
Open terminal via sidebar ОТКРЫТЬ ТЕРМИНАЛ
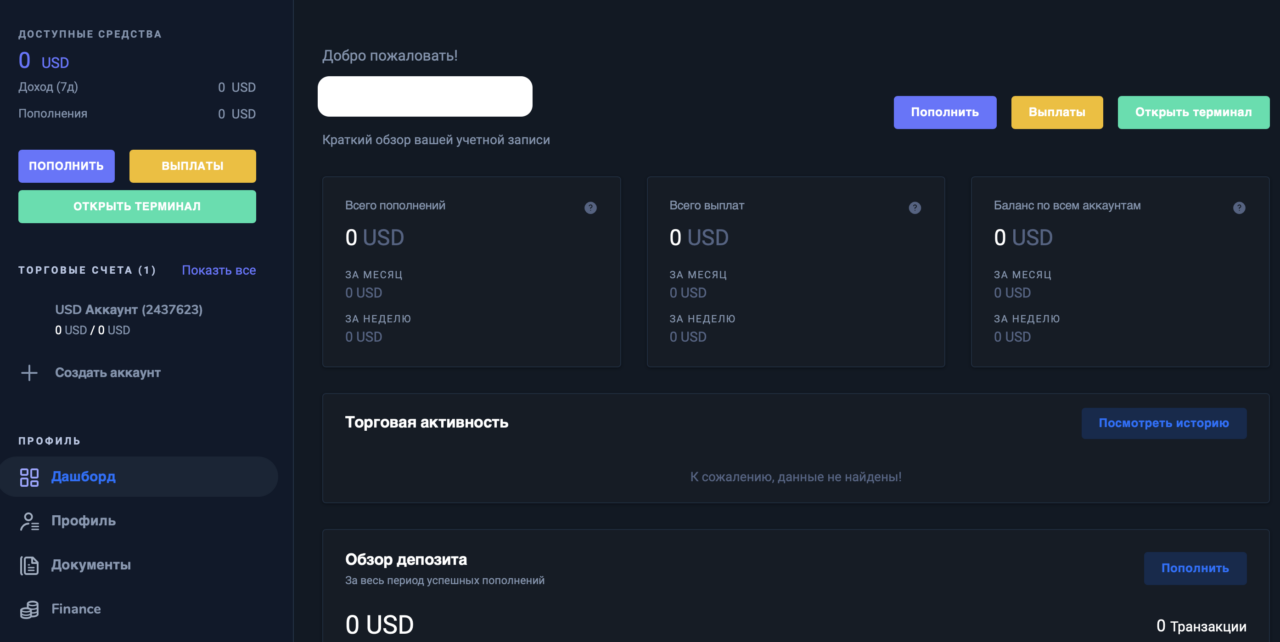point(137,206)
